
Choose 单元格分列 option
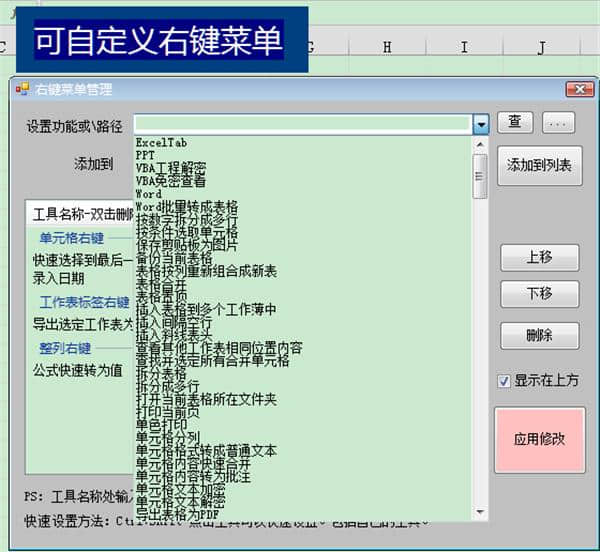[x=168, y=438]
